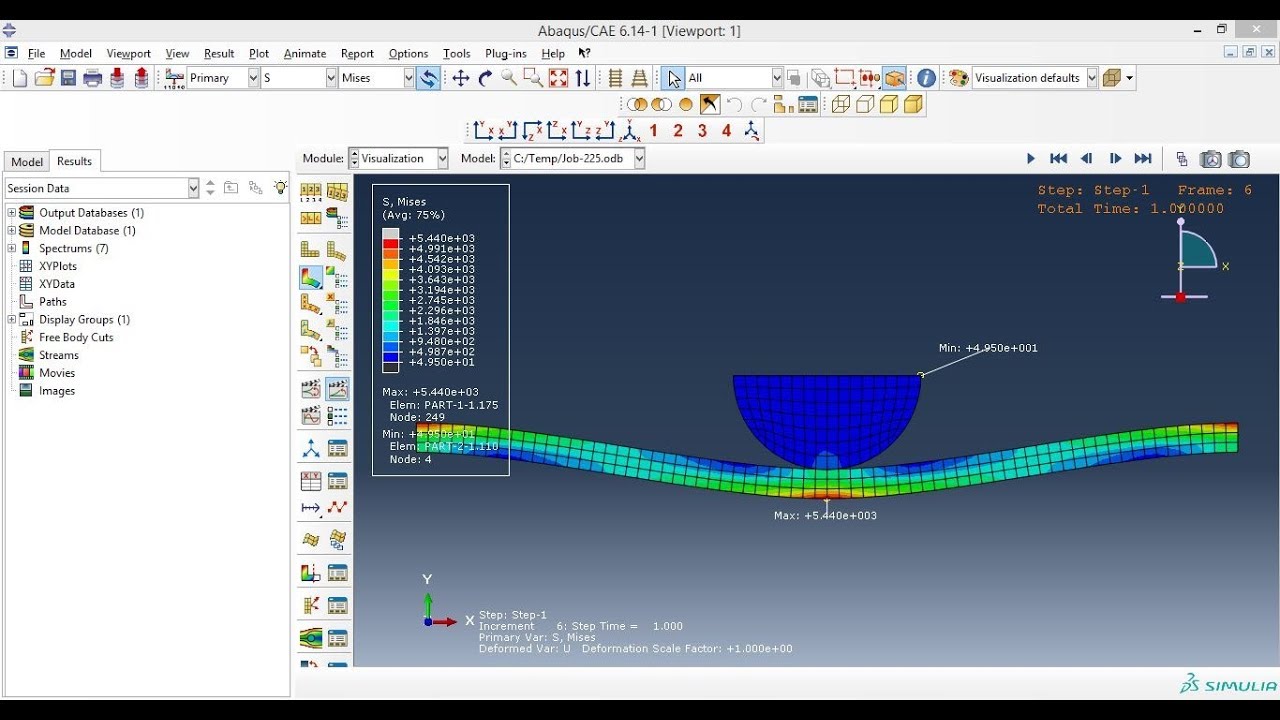Select the Magnify view tool
The width and height of the screenshot is (1280, 720).
click(509, 78)
